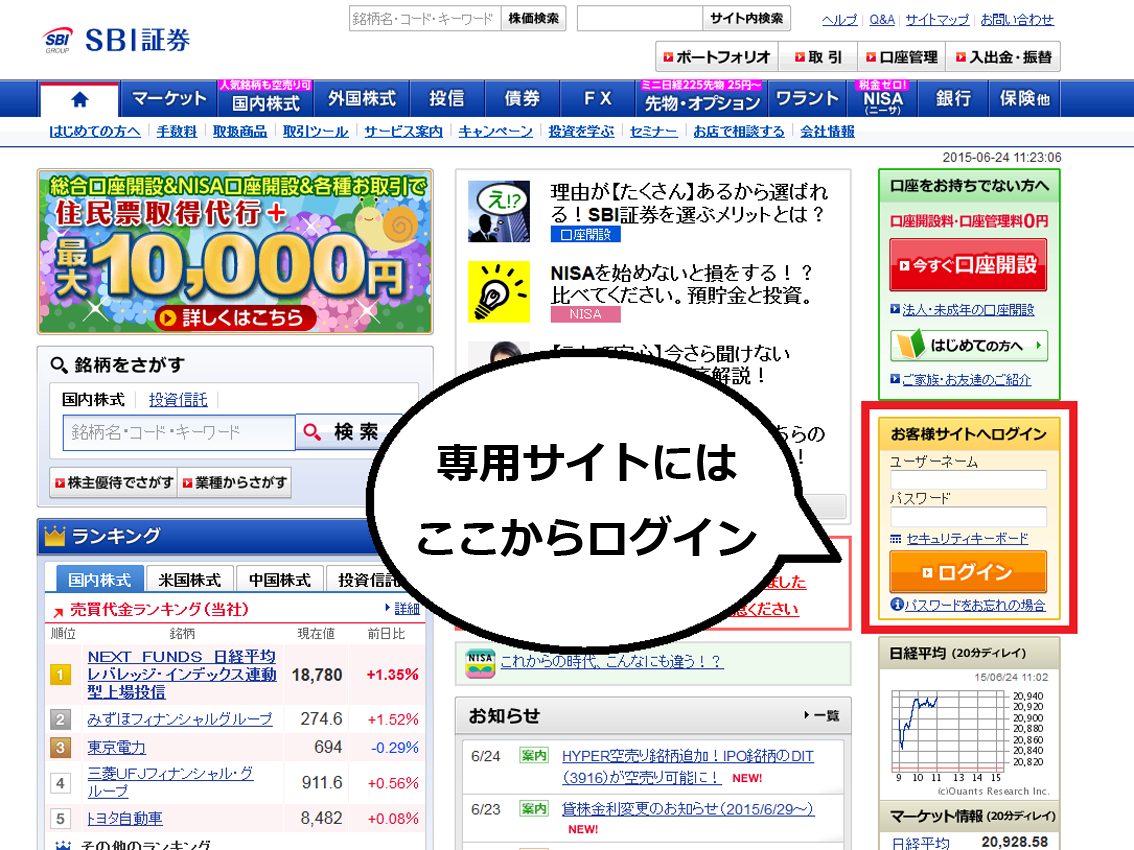Screen dimensions: 1134x850
Task: Click the light bulb NISA thumbnail
Action: point(498,292)
